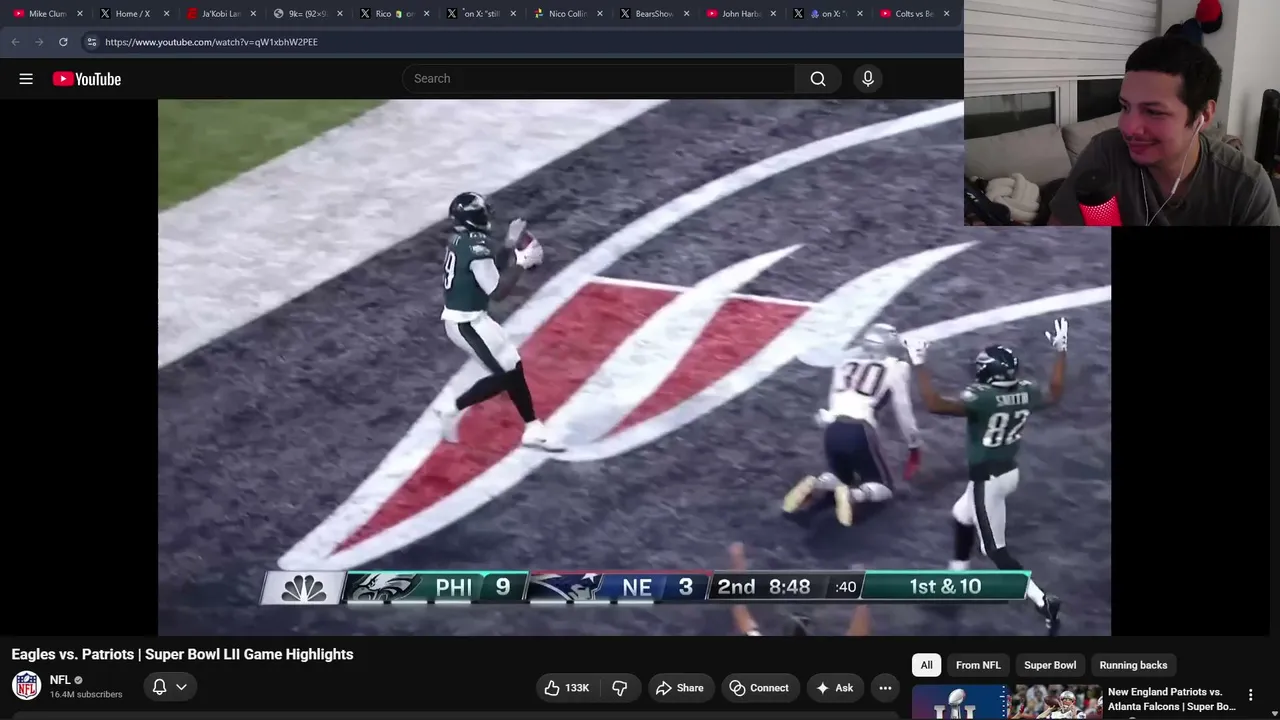Expand the notification options chevron
This screenshot has height=720, width=1280.
tap(181, 687)
